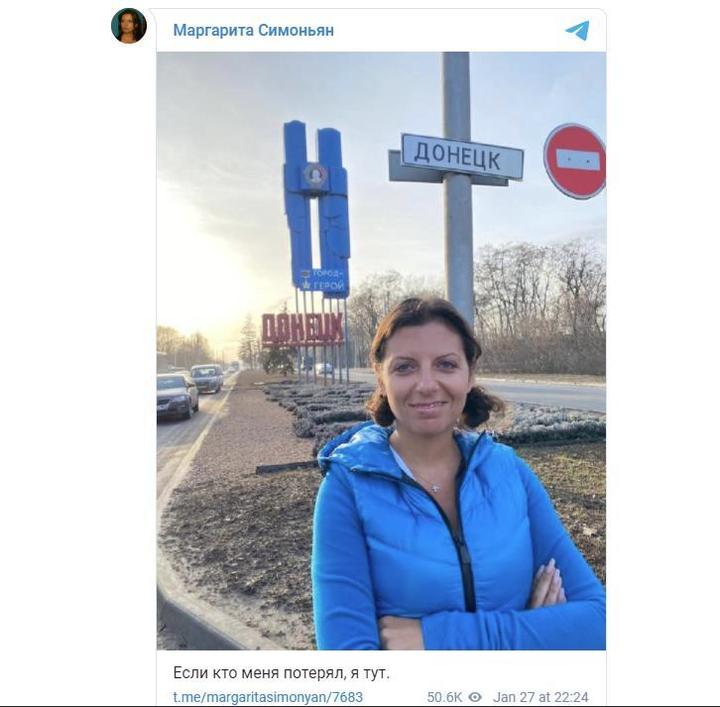The height and width of the screenshot is (707, 720).
Task: Open the t.me/margaritasimonyan/7683 link
Action: pos(268,697)
